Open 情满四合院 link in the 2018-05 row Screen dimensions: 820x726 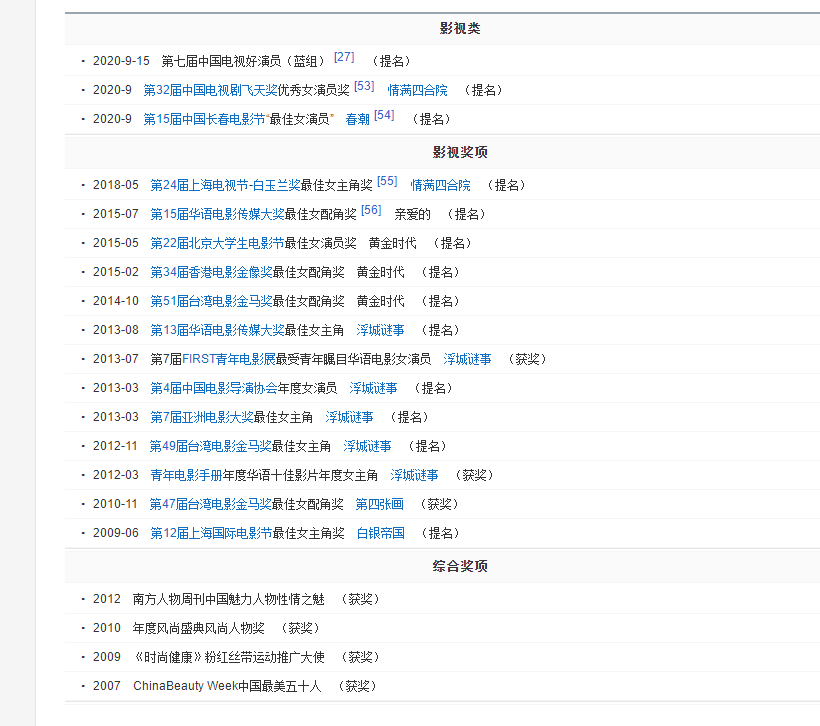(x=440, y=185)
